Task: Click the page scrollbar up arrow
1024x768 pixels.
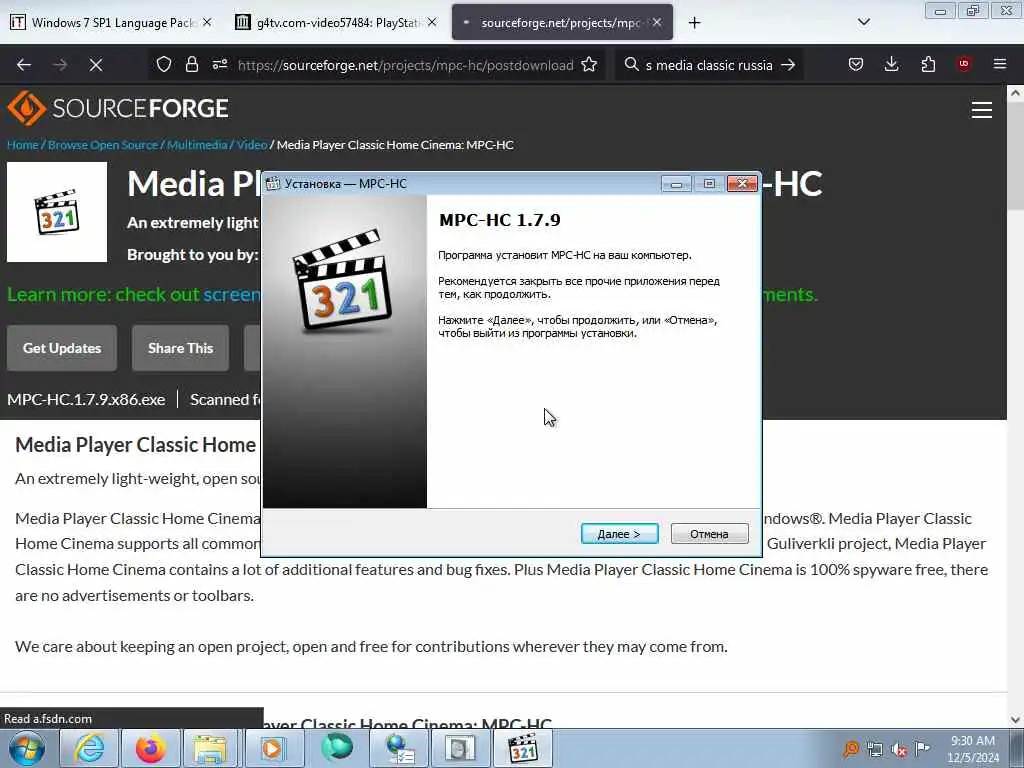Action: click(x=1015, y=93)
